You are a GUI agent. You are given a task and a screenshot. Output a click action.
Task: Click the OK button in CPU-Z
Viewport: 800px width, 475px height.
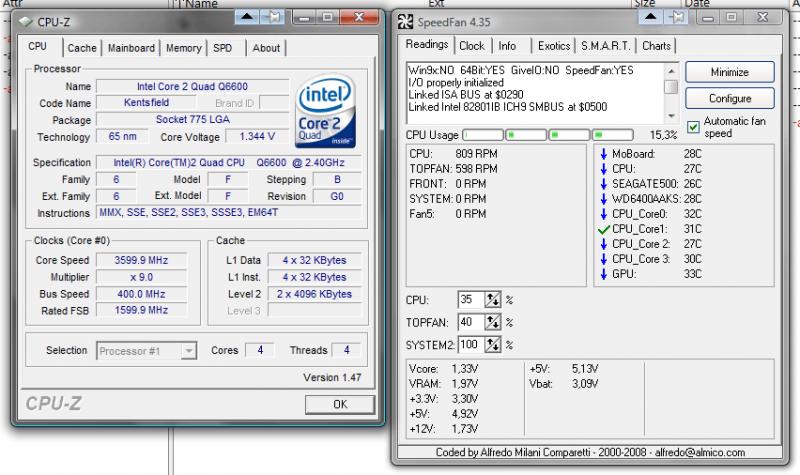point(340,405)
